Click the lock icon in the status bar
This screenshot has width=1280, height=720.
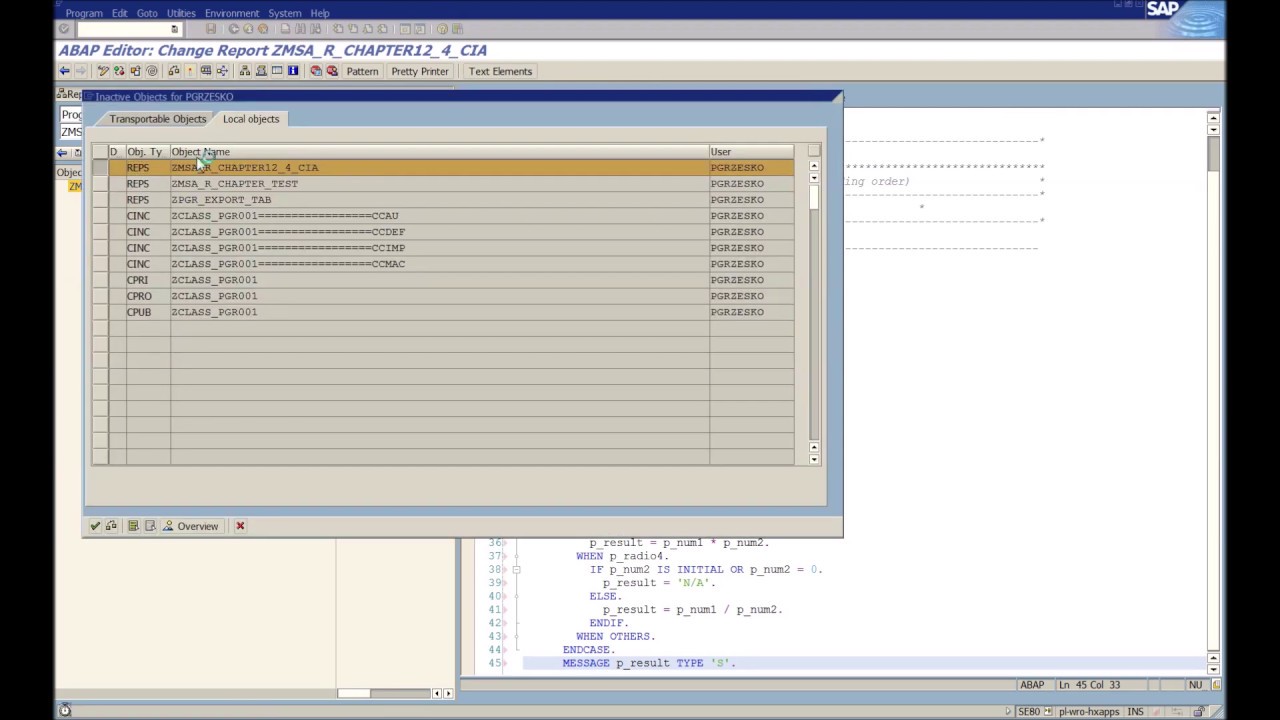click(x=1198, y=712)
